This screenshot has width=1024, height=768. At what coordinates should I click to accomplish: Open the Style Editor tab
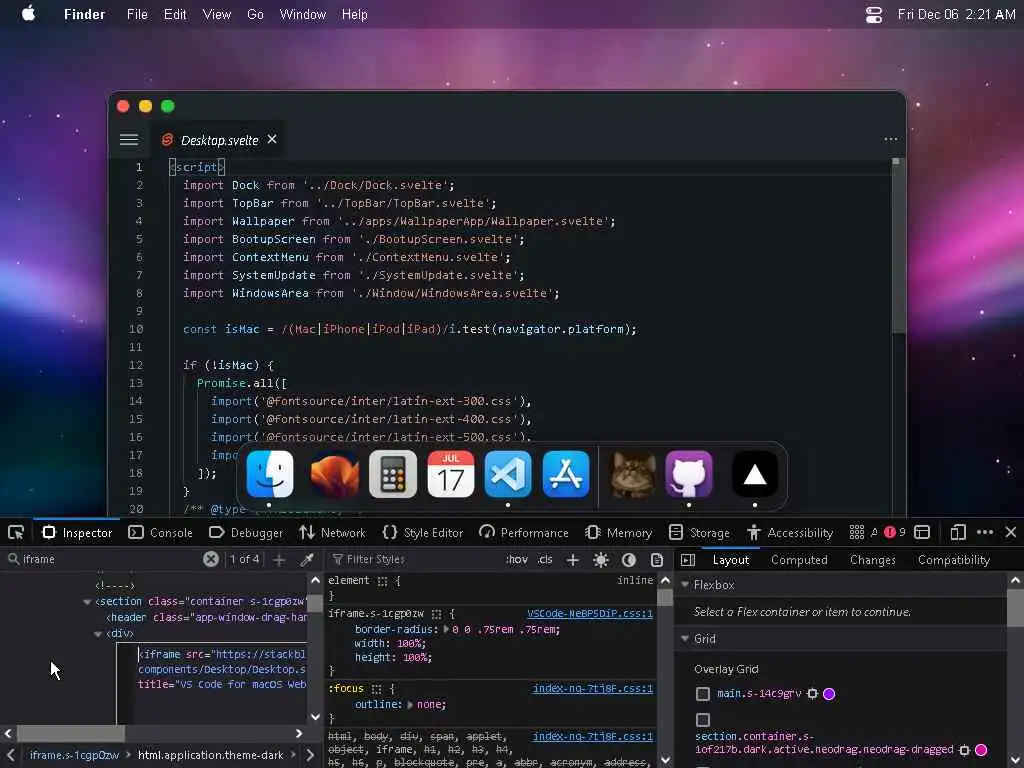(423, 532)
